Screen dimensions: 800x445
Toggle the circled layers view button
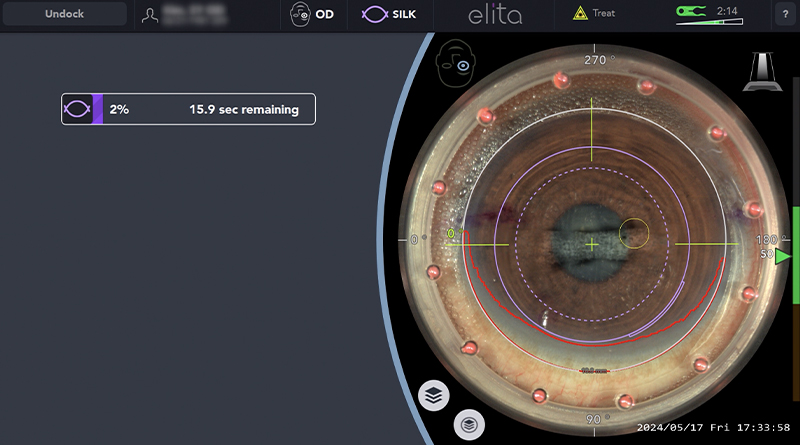click(469, 425)
